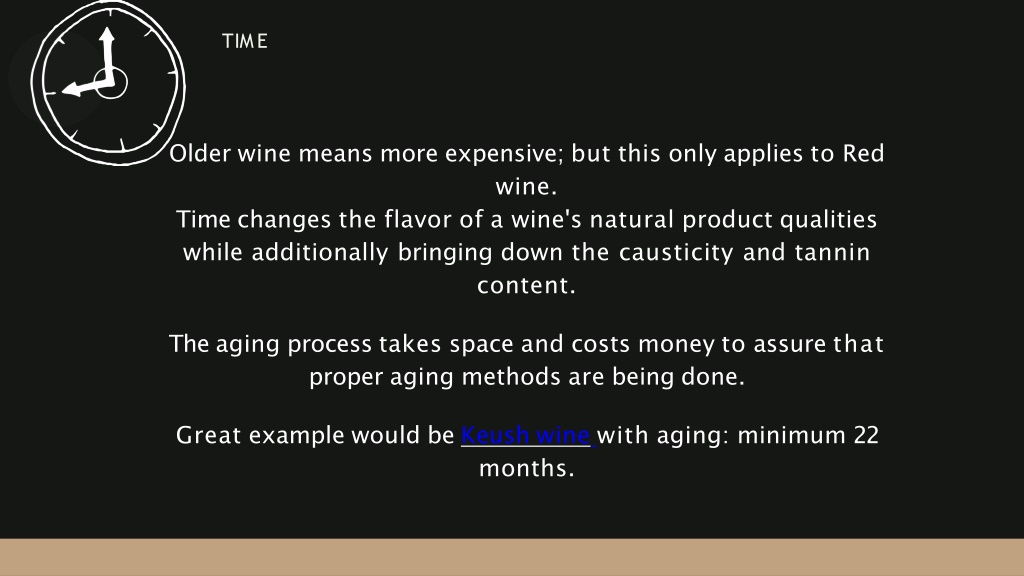Click the small circle at clock center
1024x576 pixels.
pyautogui.click(x=111, y=84)
